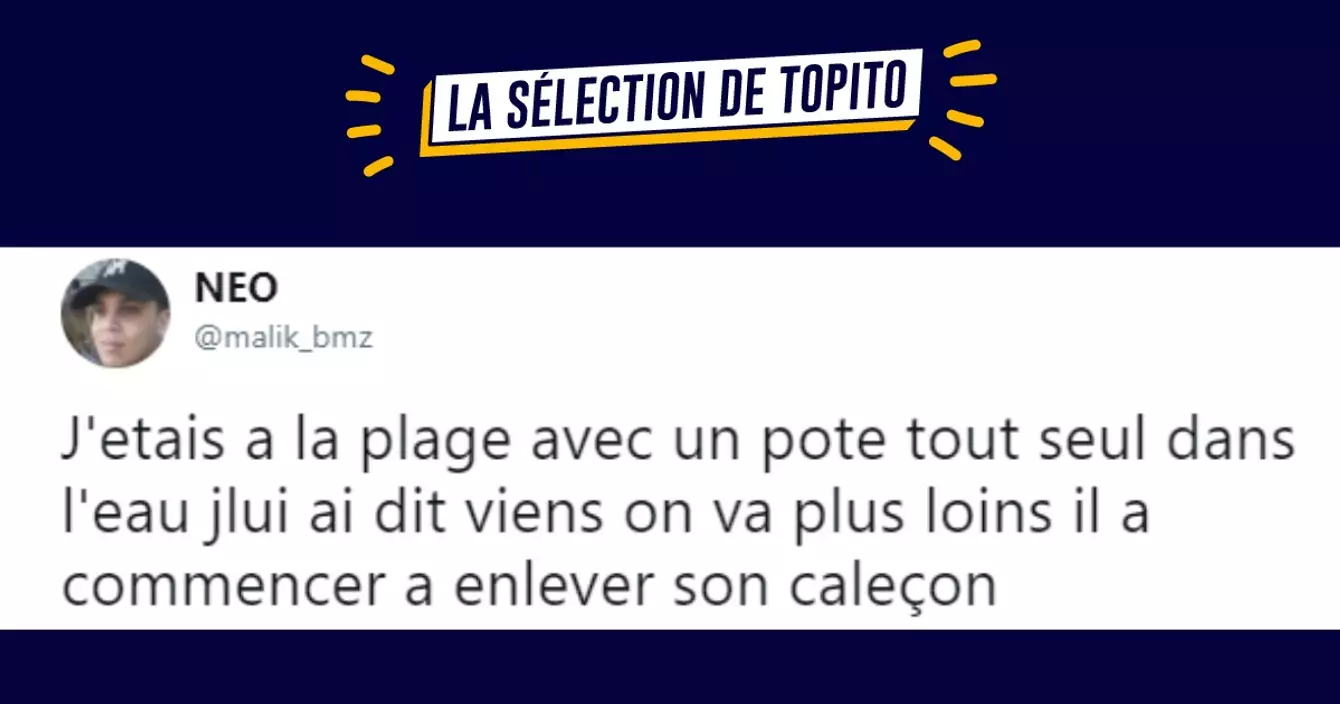Open the @malik_bmz handle
This screenshot has width=1340, height=704.
coord(284,338)
